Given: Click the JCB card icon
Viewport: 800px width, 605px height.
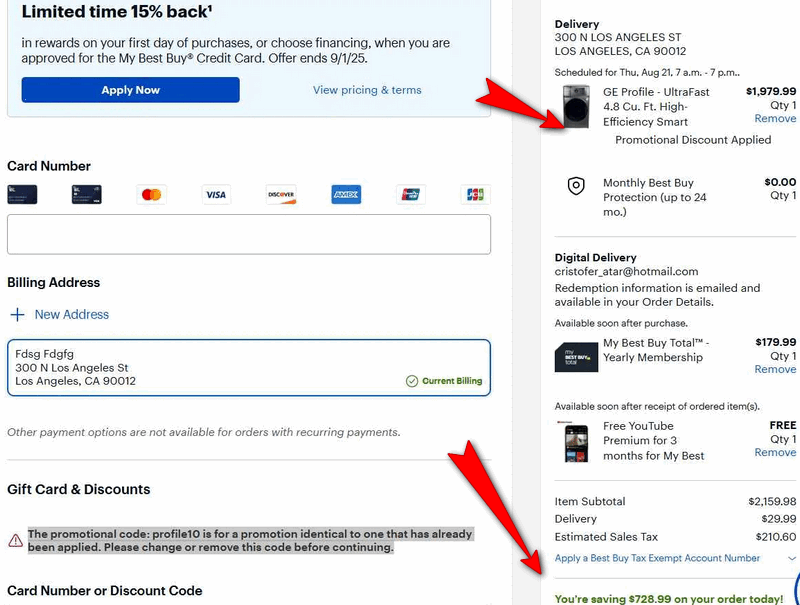Looking at the screenshot, I should [475, 194].
